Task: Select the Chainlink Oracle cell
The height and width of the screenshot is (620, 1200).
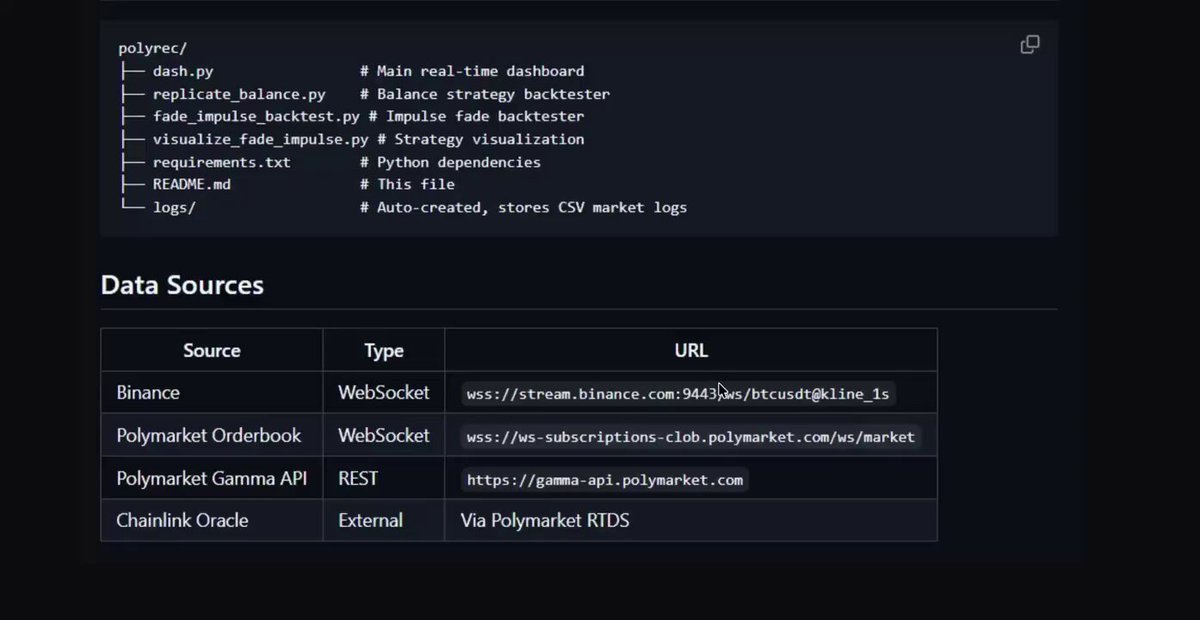Action: pyautogui.click(x=212, y=520)
